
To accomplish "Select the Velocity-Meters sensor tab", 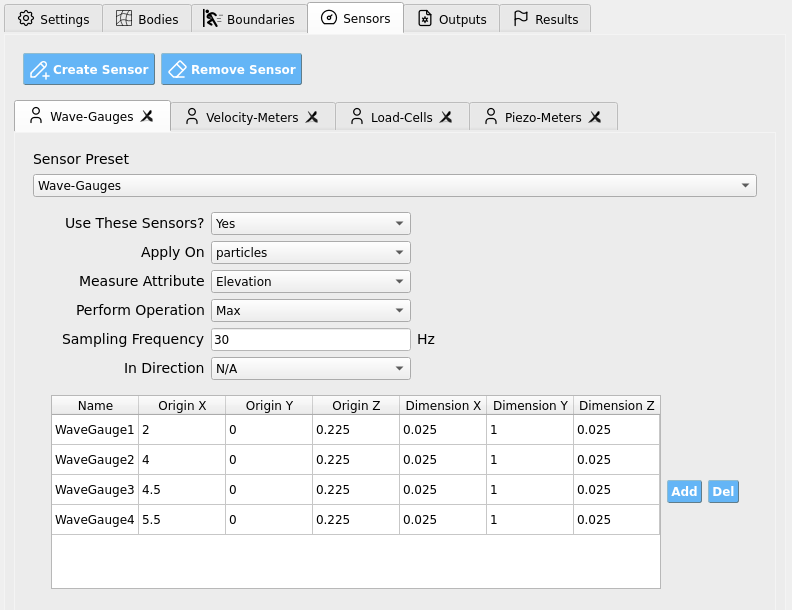I will point(253,117).
